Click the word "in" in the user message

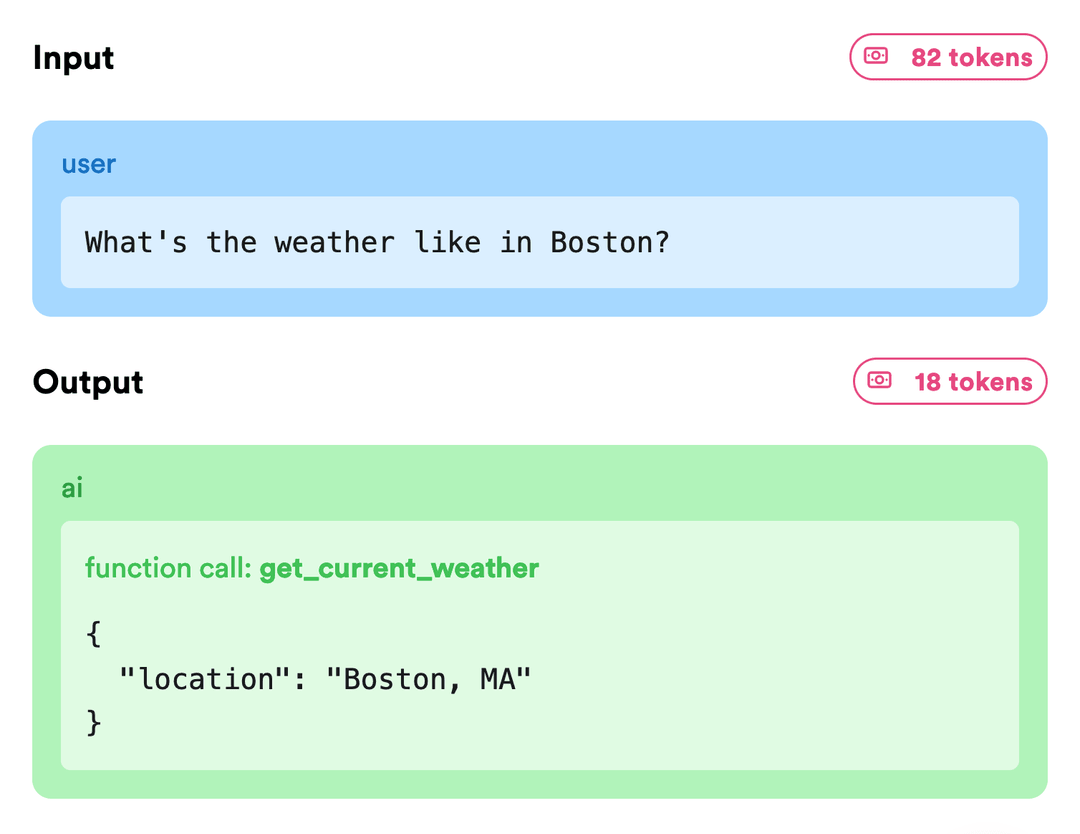[516, 242]
